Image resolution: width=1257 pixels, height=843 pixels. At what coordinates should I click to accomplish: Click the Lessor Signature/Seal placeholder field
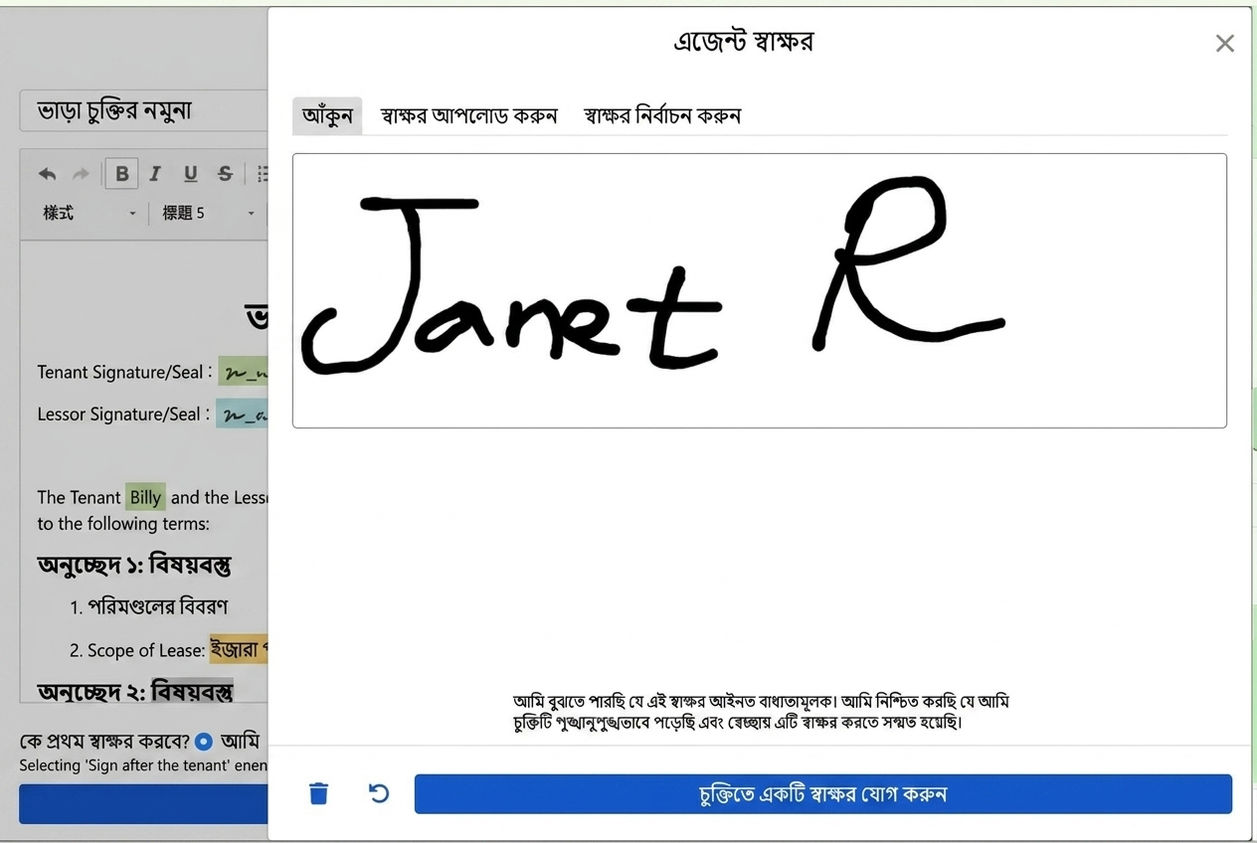[242, 414]
